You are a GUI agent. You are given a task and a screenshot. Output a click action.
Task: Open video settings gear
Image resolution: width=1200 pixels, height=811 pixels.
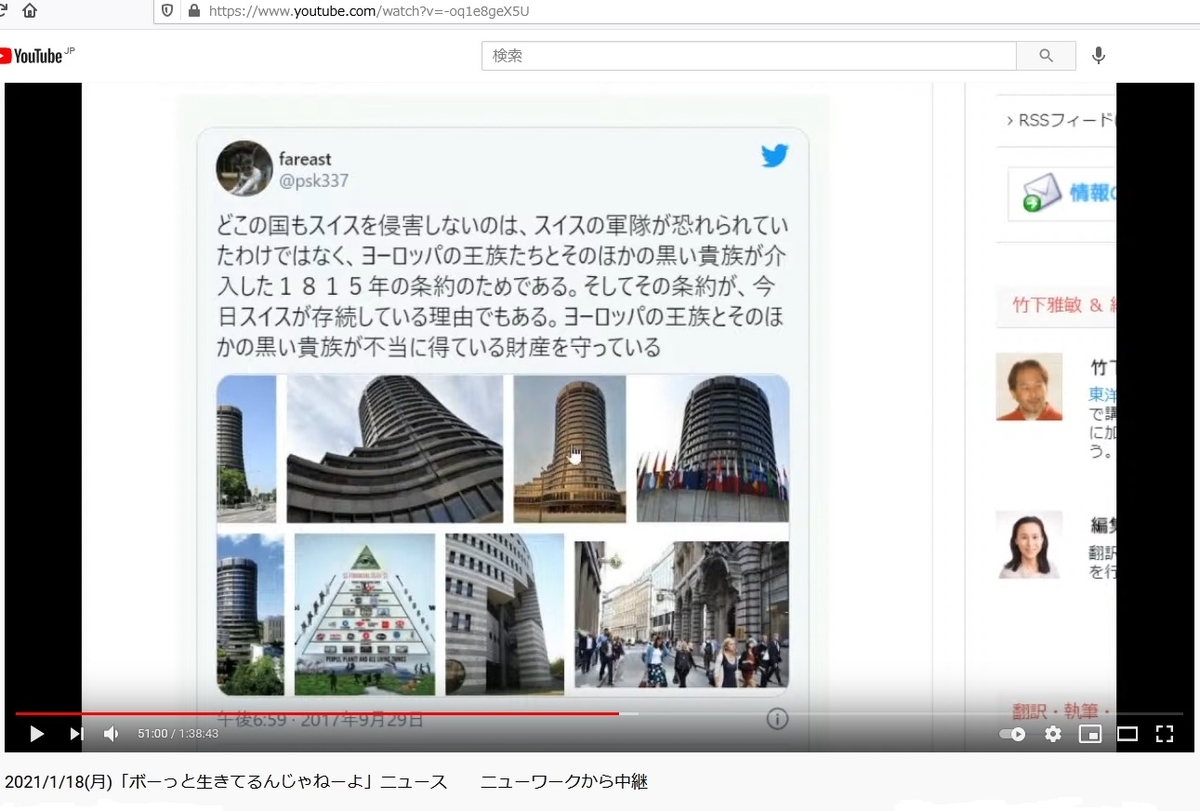[x=1053, y=734]
